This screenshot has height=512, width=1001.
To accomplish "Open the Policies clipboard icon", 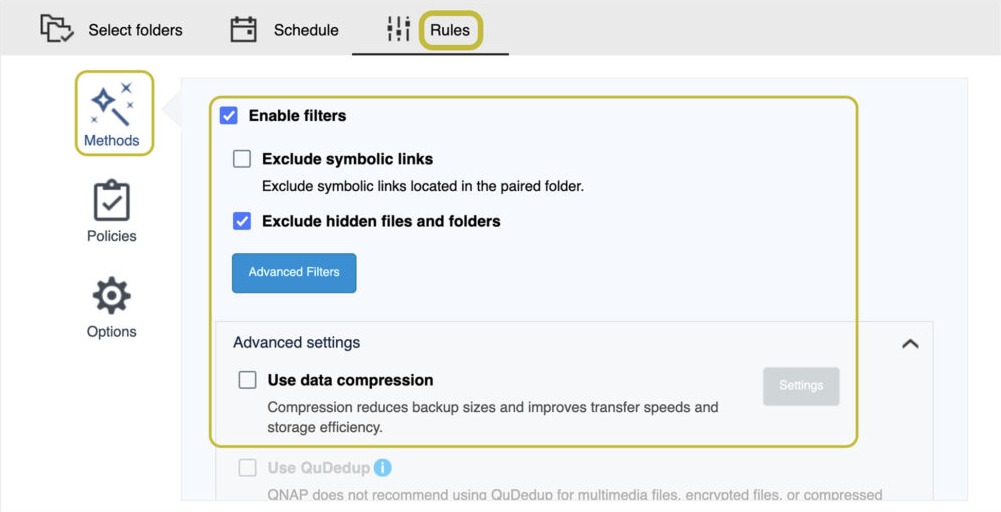I will pyautogui.click(x=112, y=200).
